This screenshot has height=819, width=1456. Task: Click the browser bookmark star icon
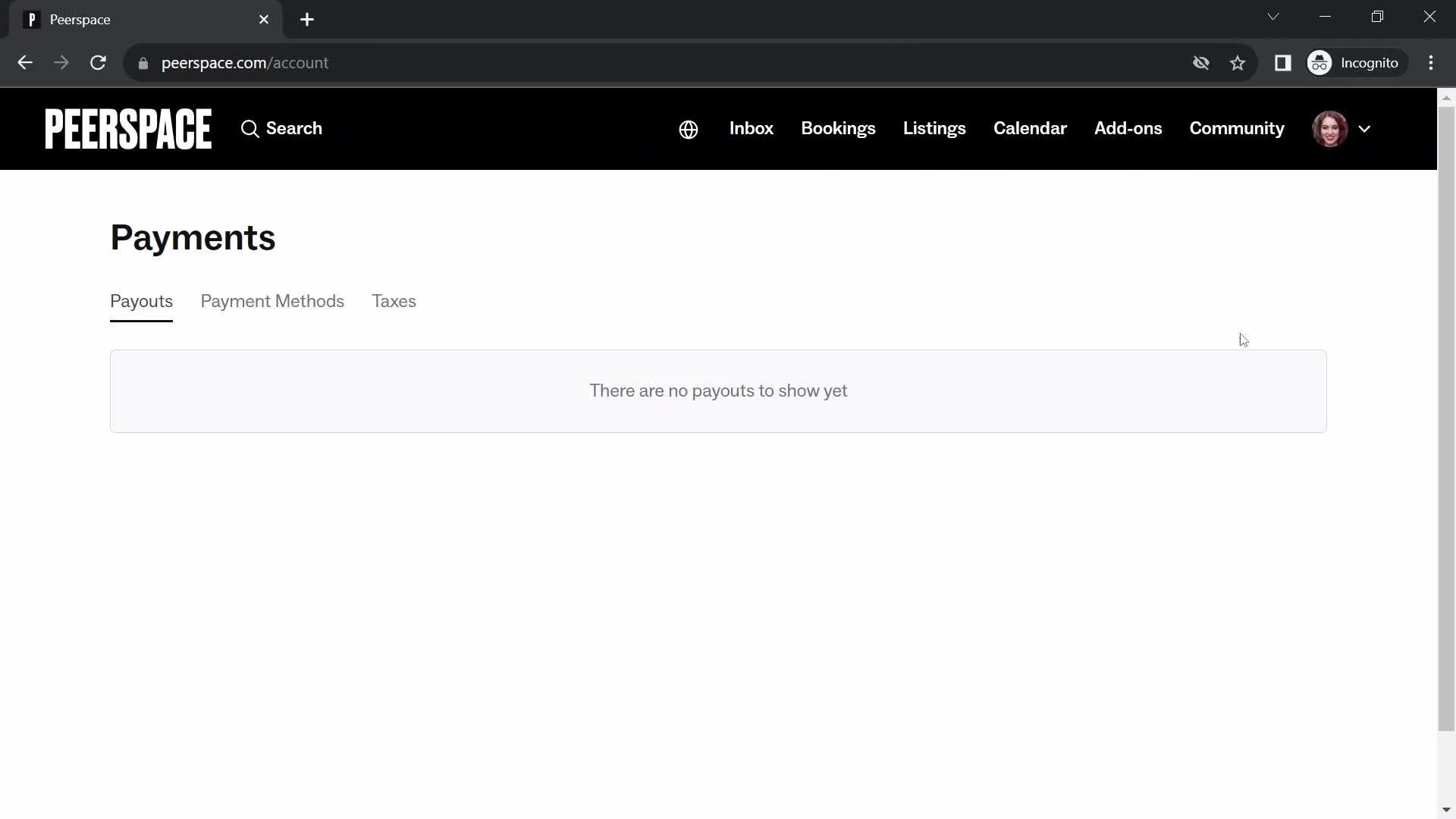[x=1238, y=63]
